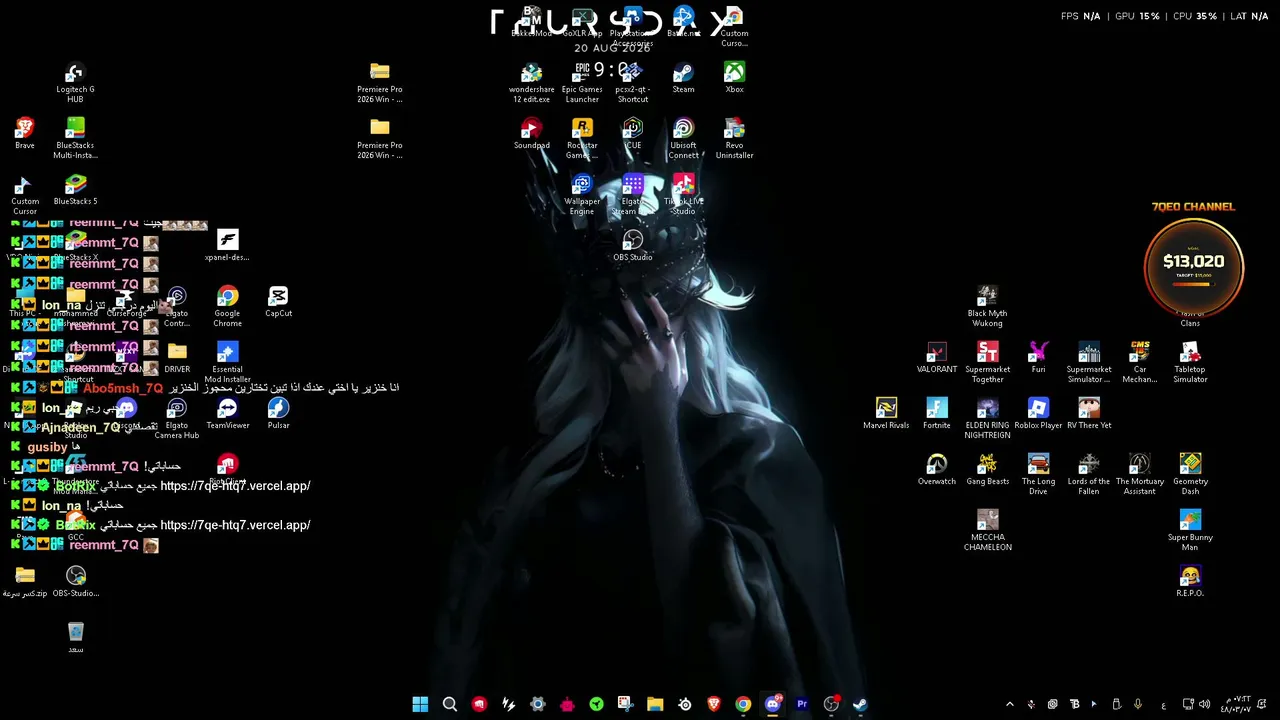Select the xpanel-des desktop icon

(x=227, y=245)
